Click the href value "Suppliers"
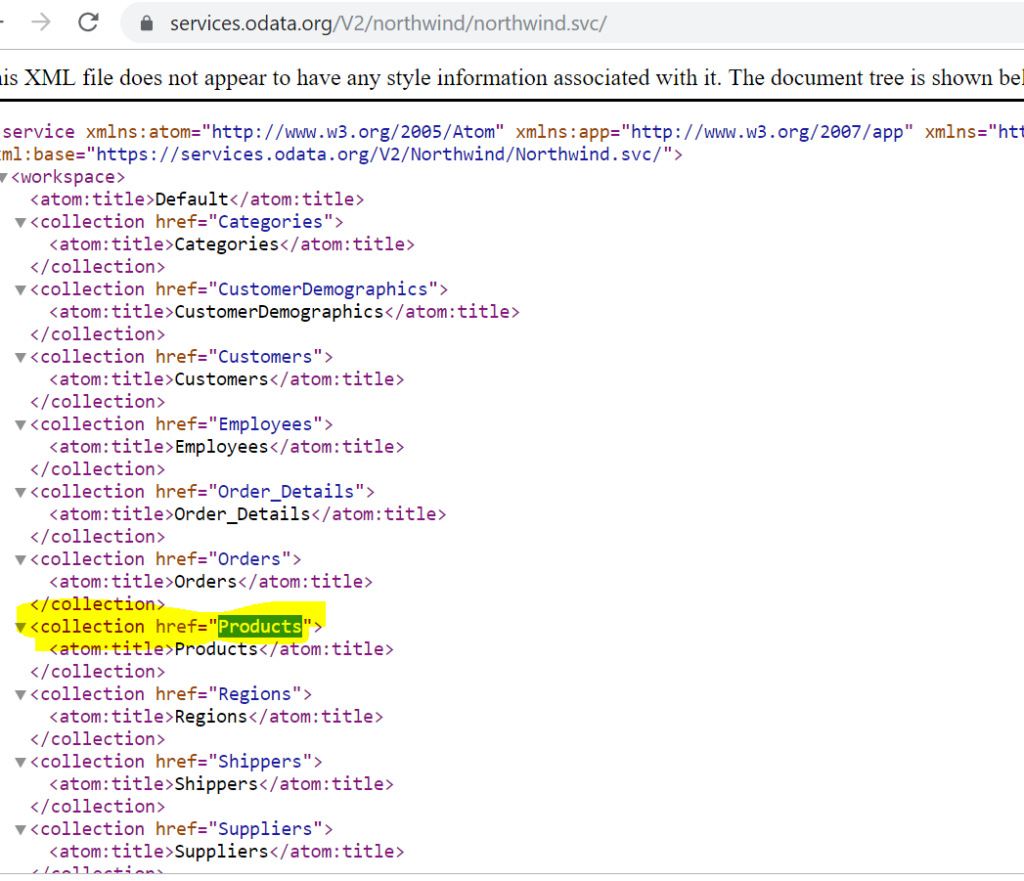Viewport: 1024px width, 881px height. pos(265,829)
